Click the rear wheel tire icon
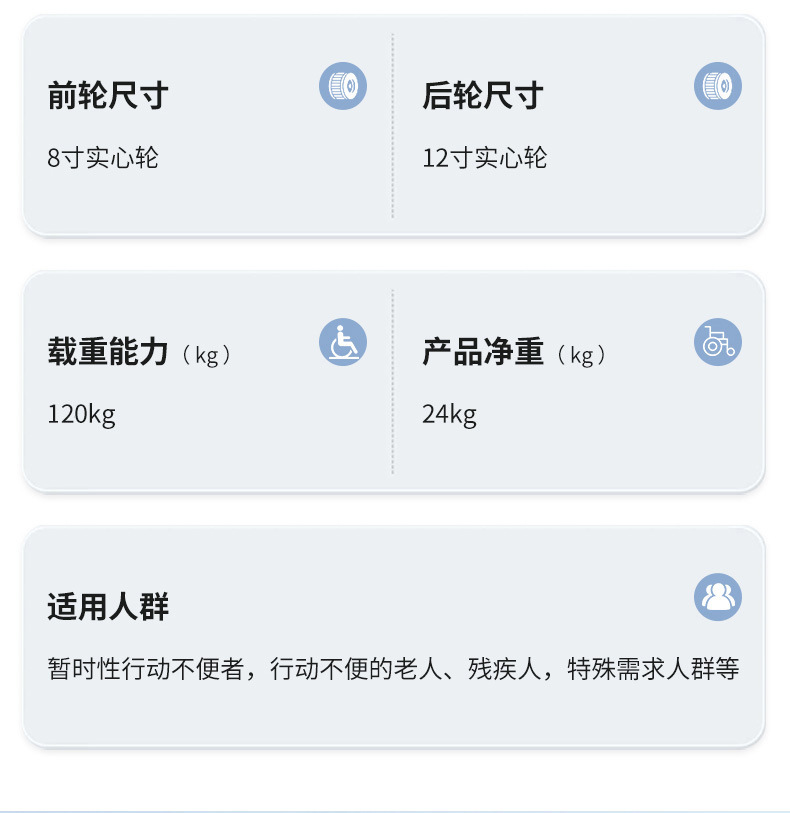Screen dimensions: 790x813 point(718,86)
